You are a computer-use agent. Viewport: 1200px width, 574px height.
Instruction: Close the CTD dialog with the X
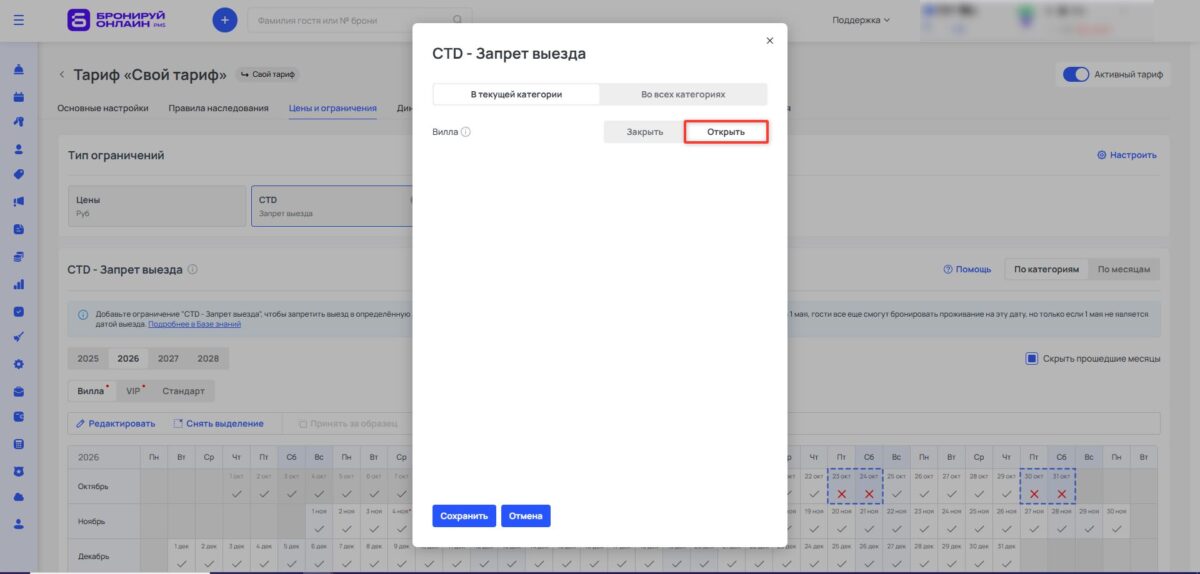tap(769, 41)
